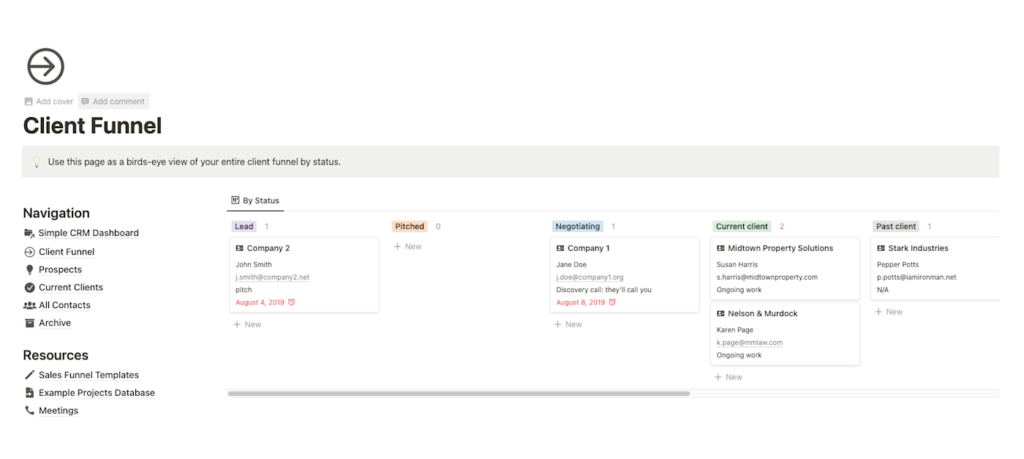
Task: Click the Lead status tag
Action: [244, 227]
